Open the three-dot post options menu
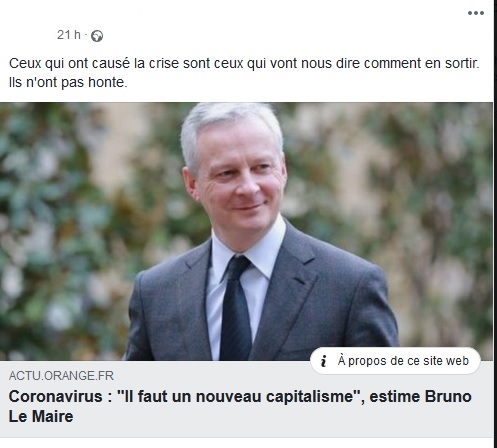The height and width of the screenshot is (448, 497). tap(476, 13)
